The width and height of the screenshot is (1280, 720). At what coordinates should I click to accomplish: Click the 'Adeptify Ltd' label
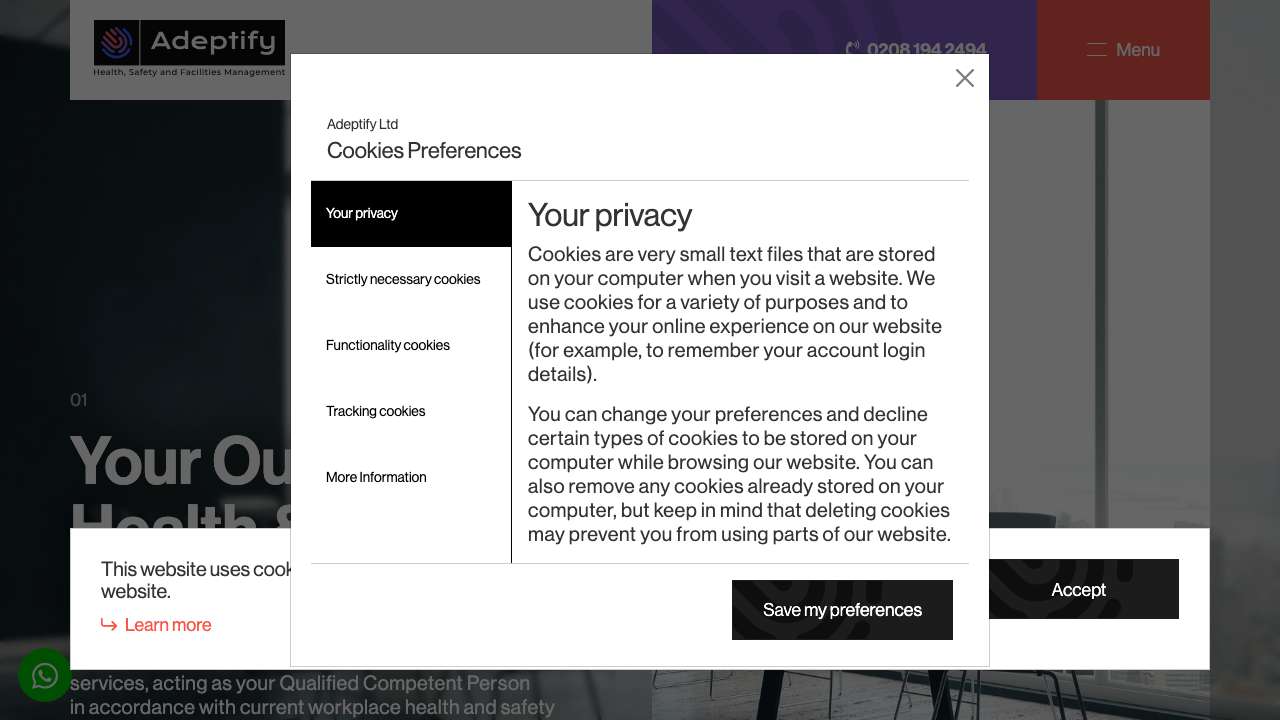click(x=362, y=124)
